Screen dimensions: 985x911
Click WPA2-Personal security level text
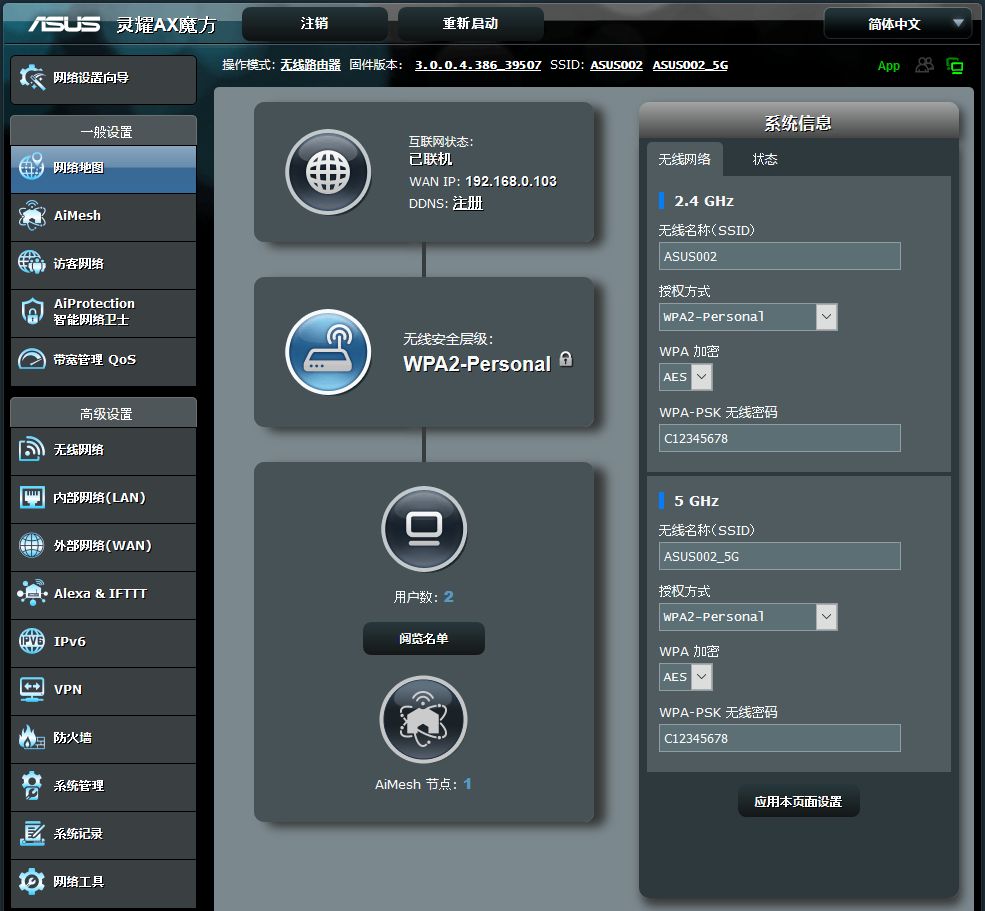pyautogui.click(x=477, y=364)
